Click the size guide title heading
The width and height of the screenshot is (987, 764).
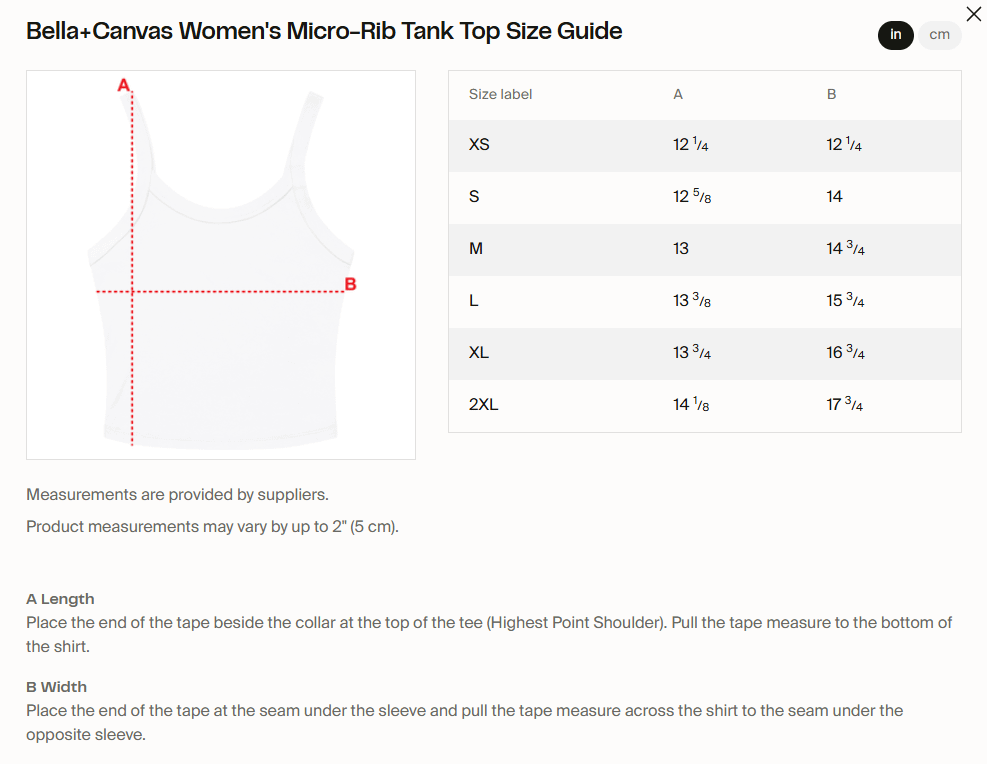coord(324,31)
